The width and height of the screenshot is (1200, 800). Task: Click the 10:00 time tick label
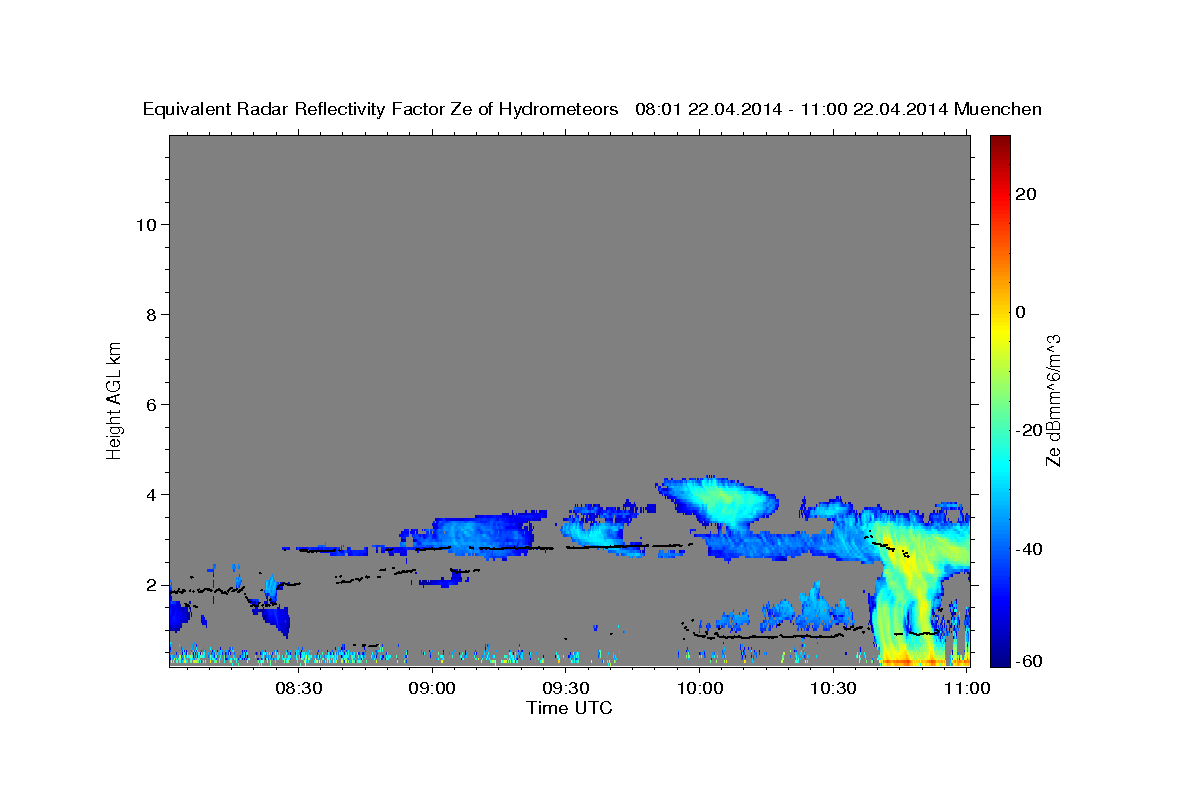[x=700, y=688]
